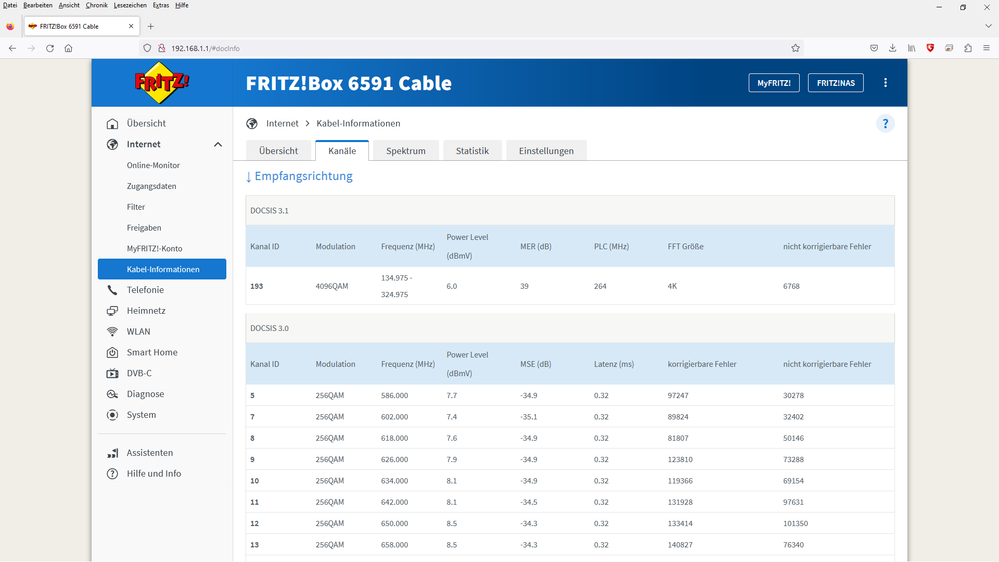Image resolution: width=999 pixels, height=562 pixels.
Task: Open WLAN wifi icon
Action: pos(112,332)
